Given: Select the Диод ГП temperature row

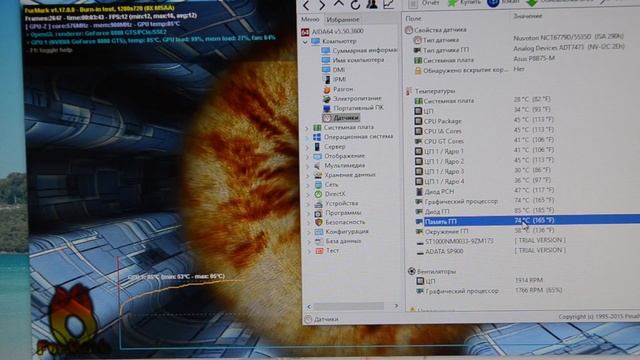Looking at the screenshot, I should [484, 211].
